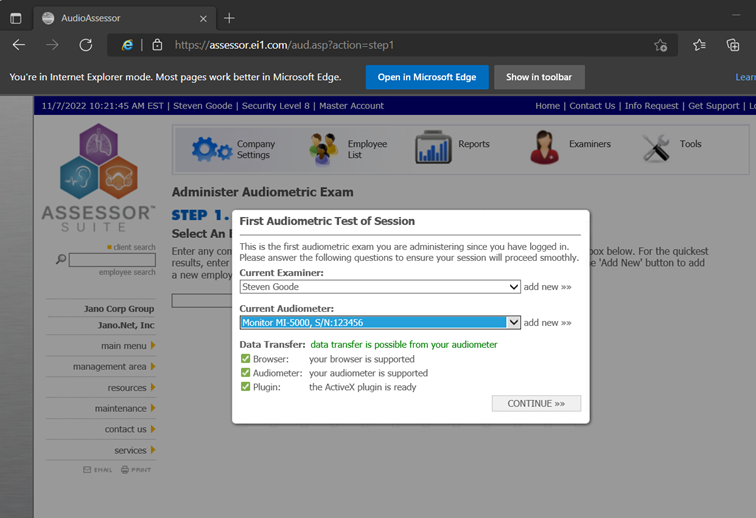Click the Jano Corp Group link

tap(119, 309)
